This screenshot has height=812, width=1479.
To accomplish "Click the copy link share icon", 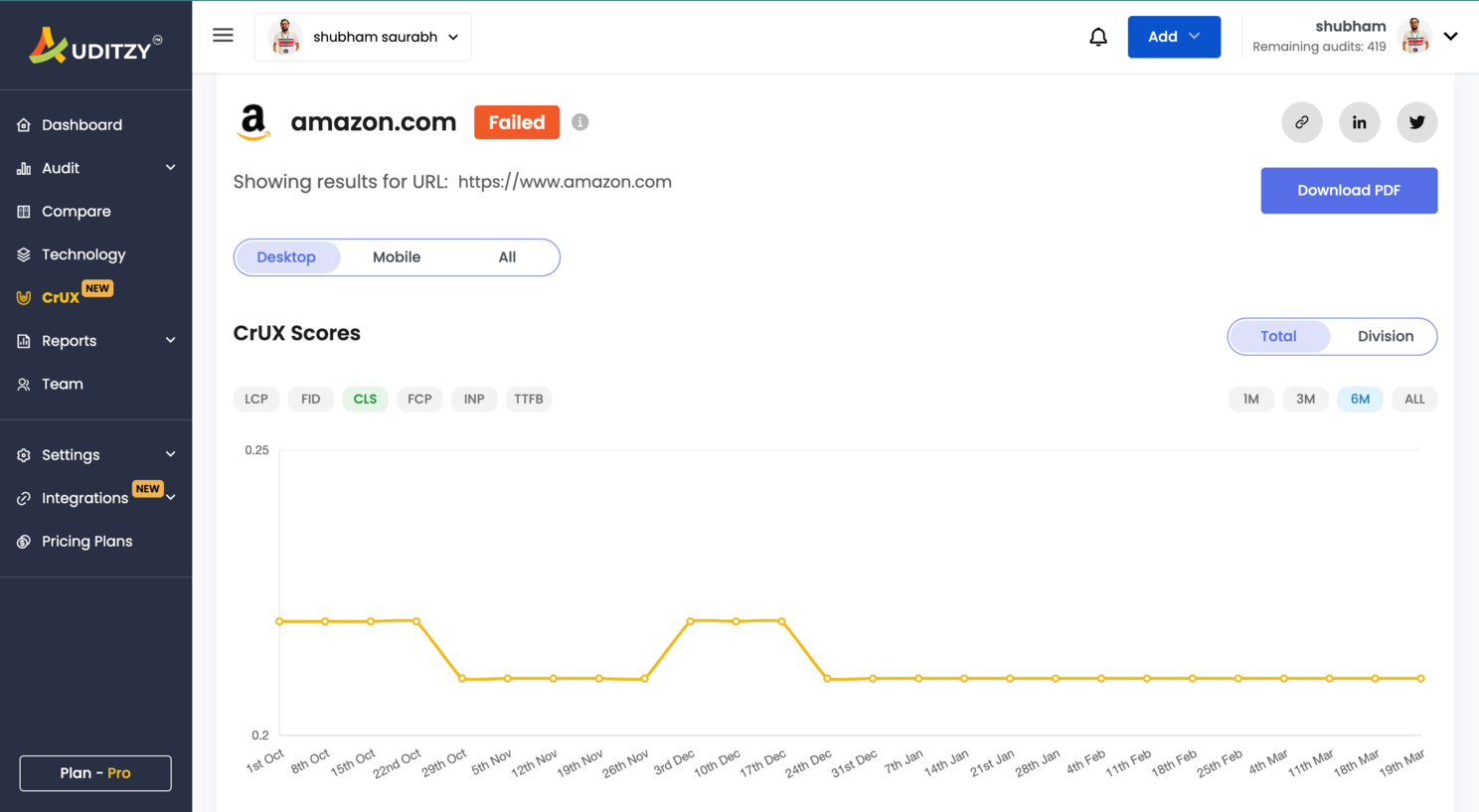I will tap(1302, 122).
